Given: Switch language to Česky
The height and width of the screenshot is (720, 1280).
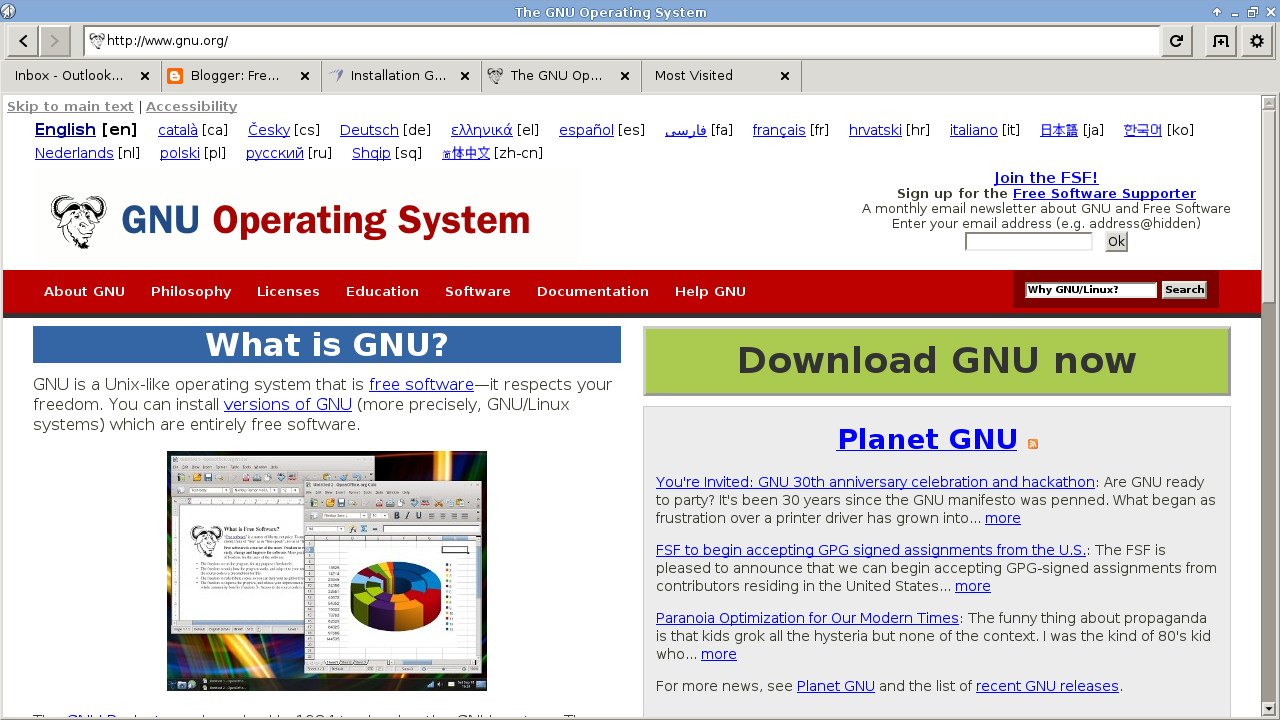Looking at the screenshot, I should pos(269,130).
